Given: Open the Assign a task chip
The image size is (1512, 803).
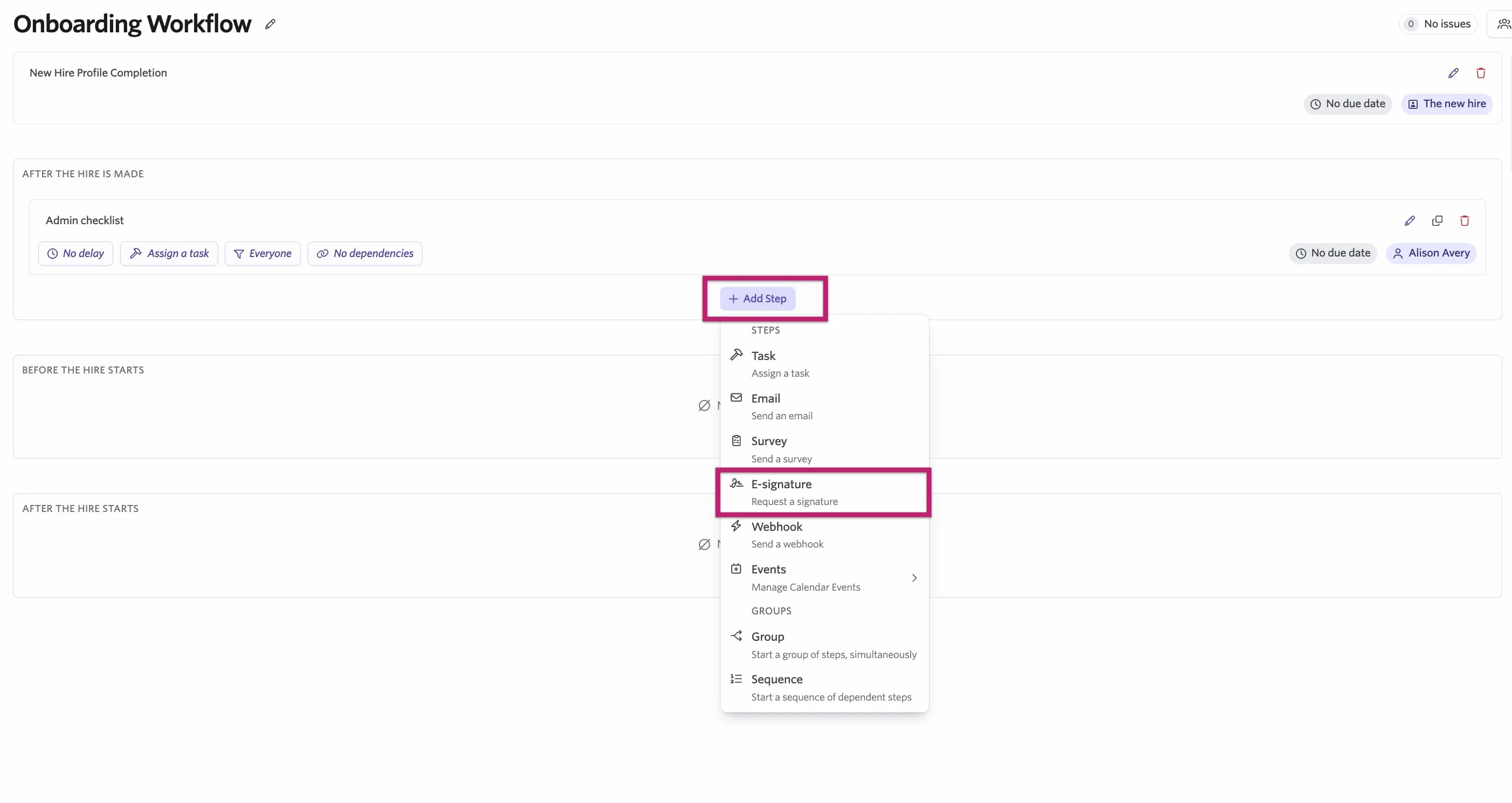Looking at the screenshot, I should click(169, 254).
